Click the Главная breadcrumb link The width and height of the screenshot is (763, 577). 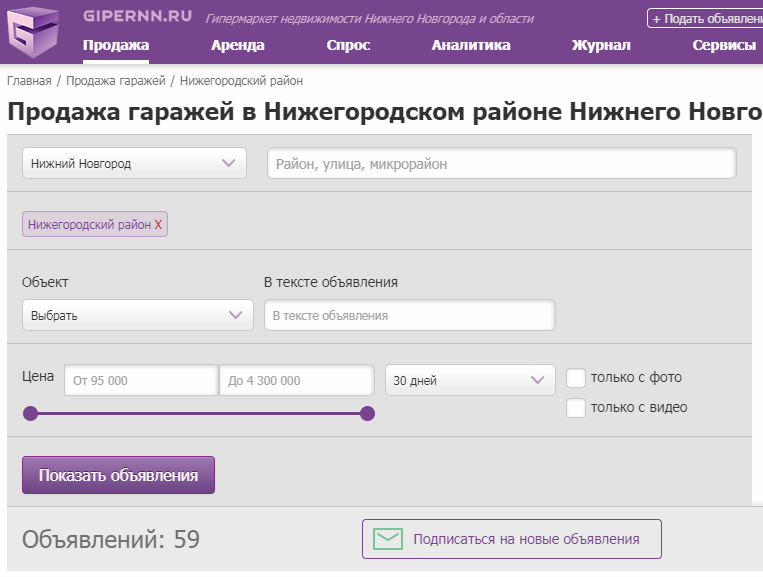tap(29, 80)
